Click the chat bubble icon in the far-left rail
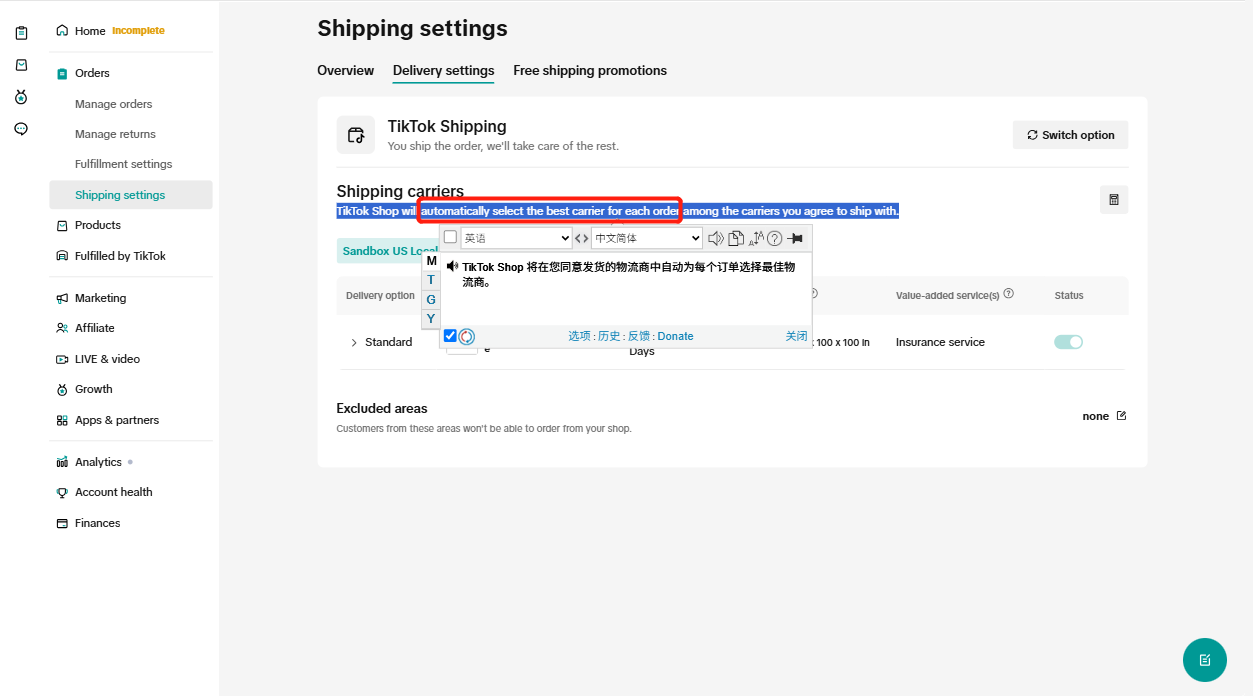The image size is (1253, 696). 21,129
